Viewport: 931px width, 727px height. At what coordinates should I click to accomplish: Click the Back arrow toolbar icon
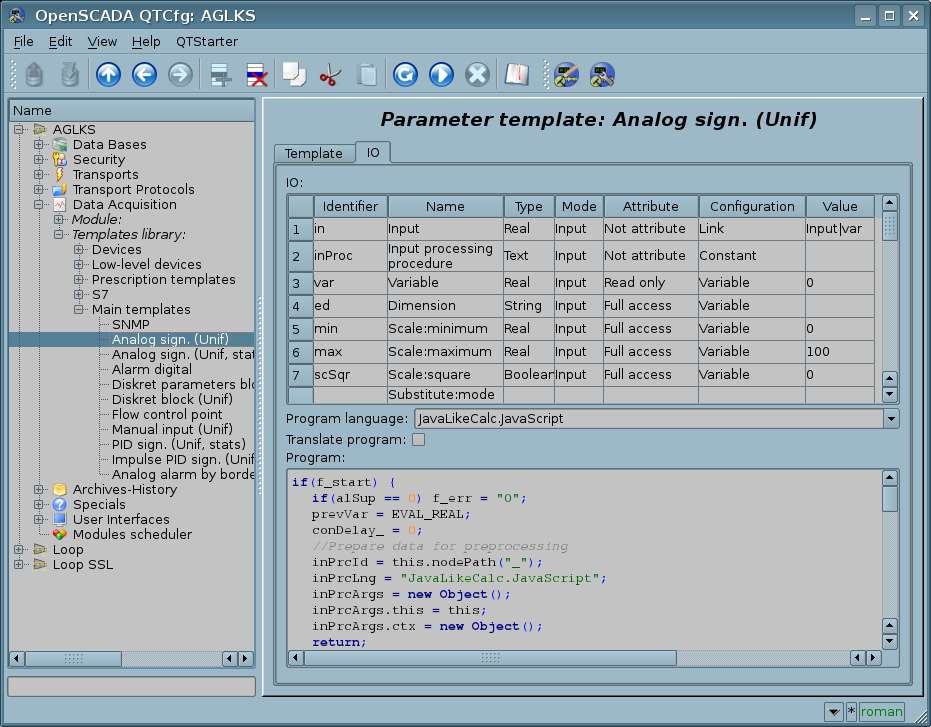pos(144,75)
